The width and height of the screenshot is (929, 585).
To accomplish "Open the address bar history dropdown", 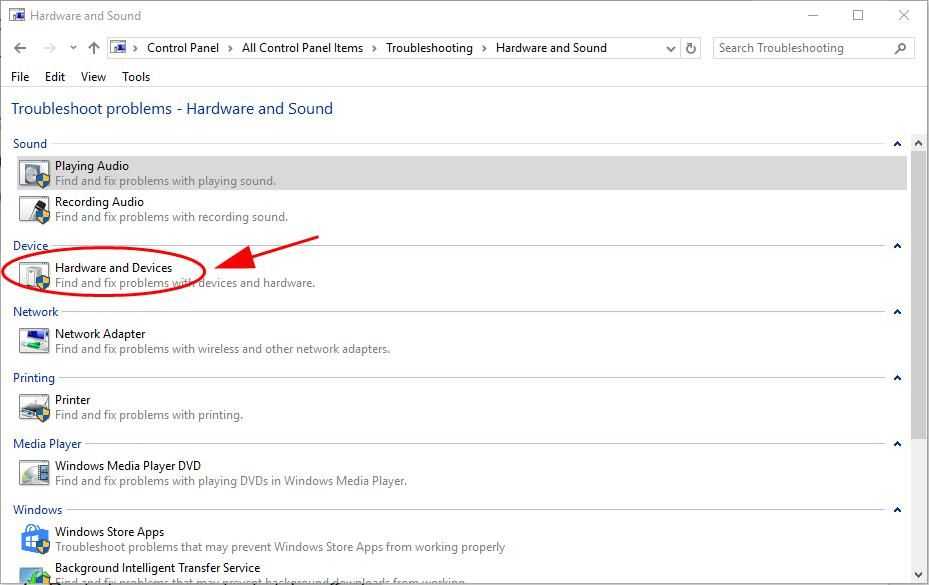I will pos(671,48).
